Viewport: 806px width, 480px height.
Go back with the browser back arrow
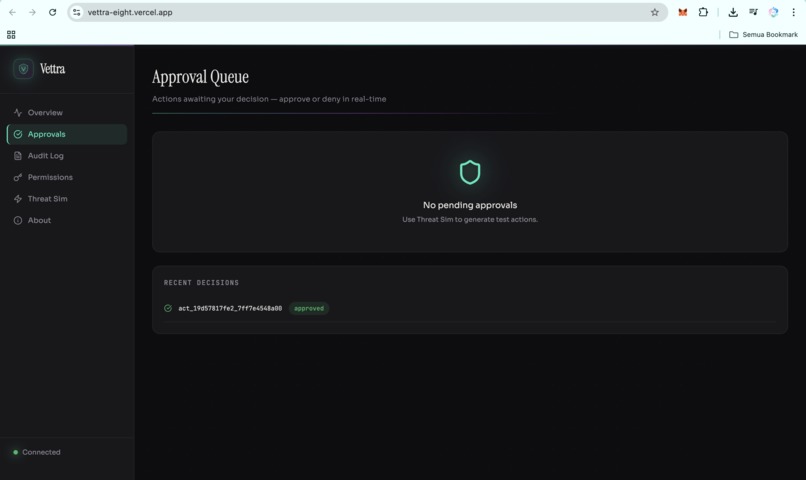point(12,12)
